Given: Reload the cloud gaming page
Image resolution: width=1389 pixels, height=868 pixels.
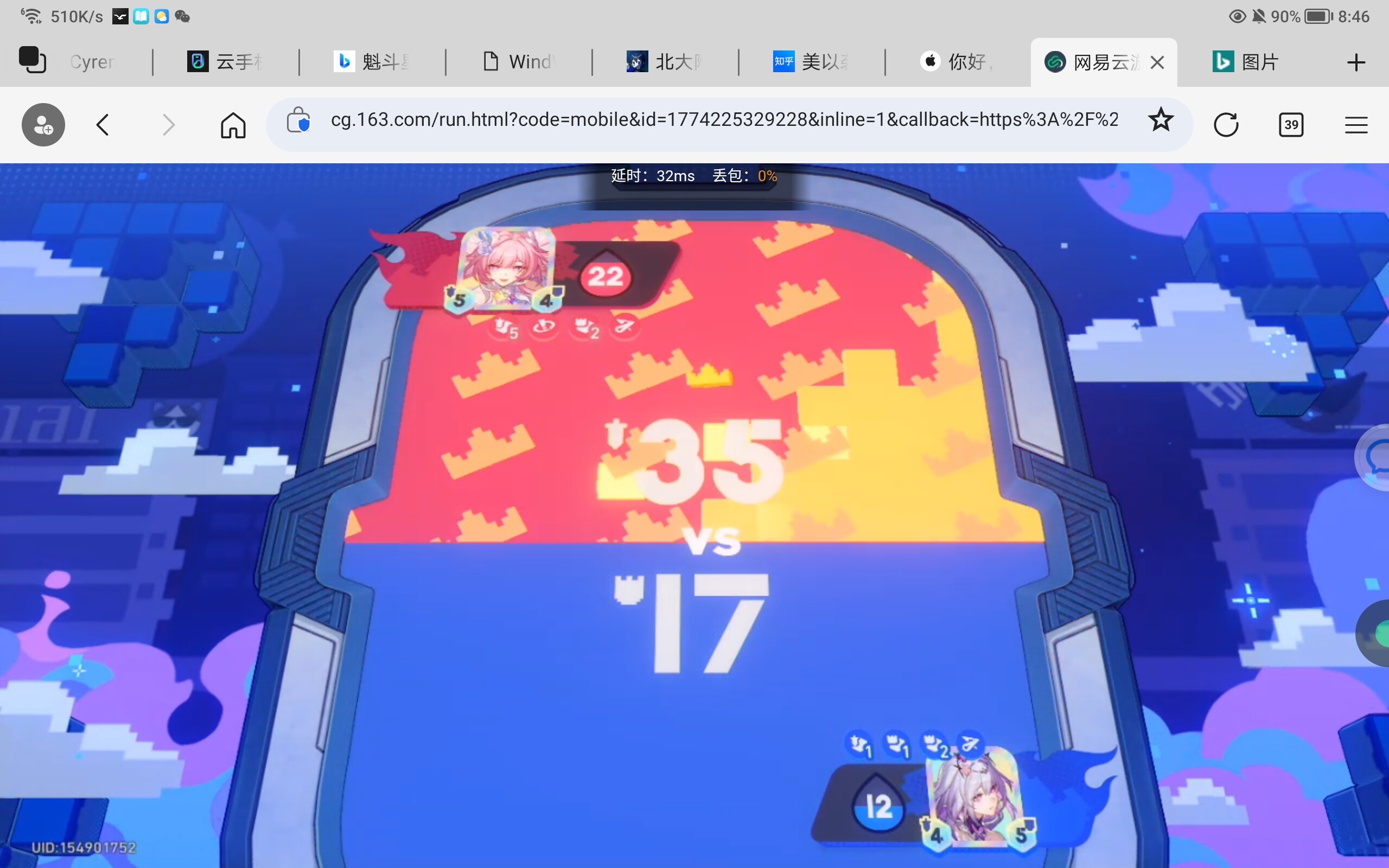Looking at the screenshot, I should [1226, 125].
